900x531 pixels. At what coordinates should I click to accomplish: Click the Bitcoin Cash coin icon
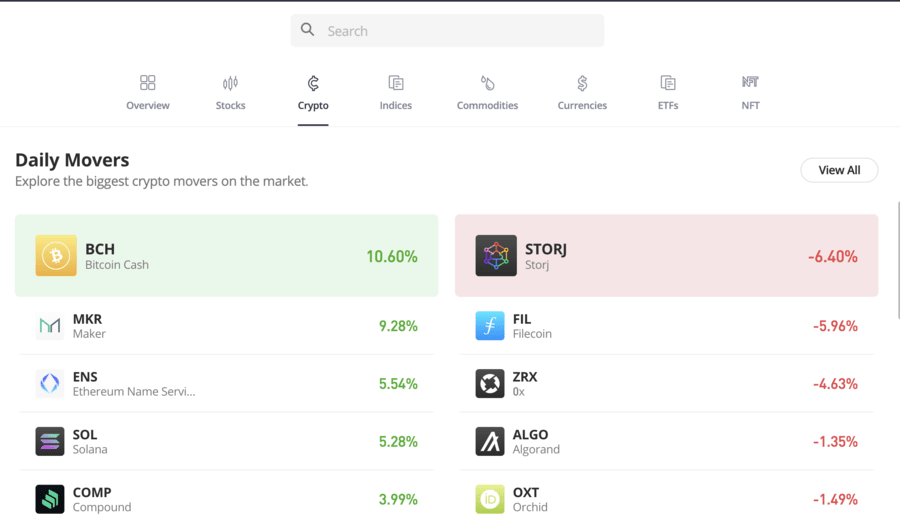pos(56,255)
